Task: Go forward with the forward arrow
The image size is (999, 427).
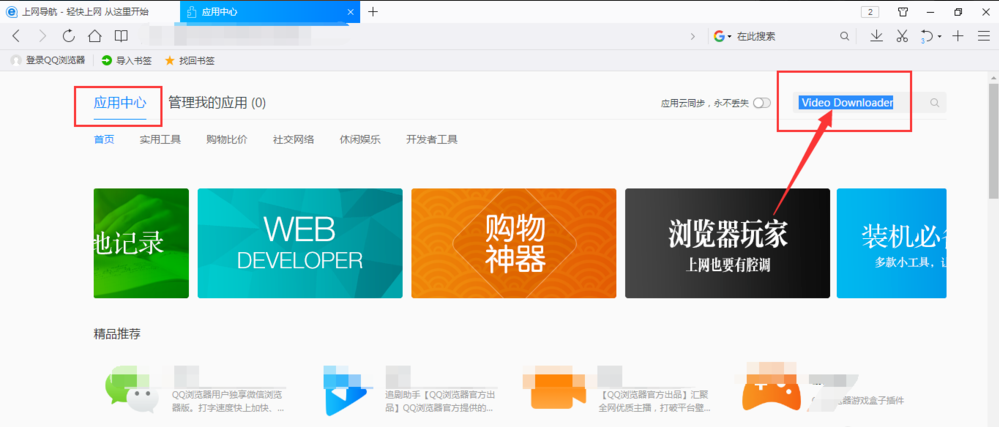Action: (x=42, y=36)
